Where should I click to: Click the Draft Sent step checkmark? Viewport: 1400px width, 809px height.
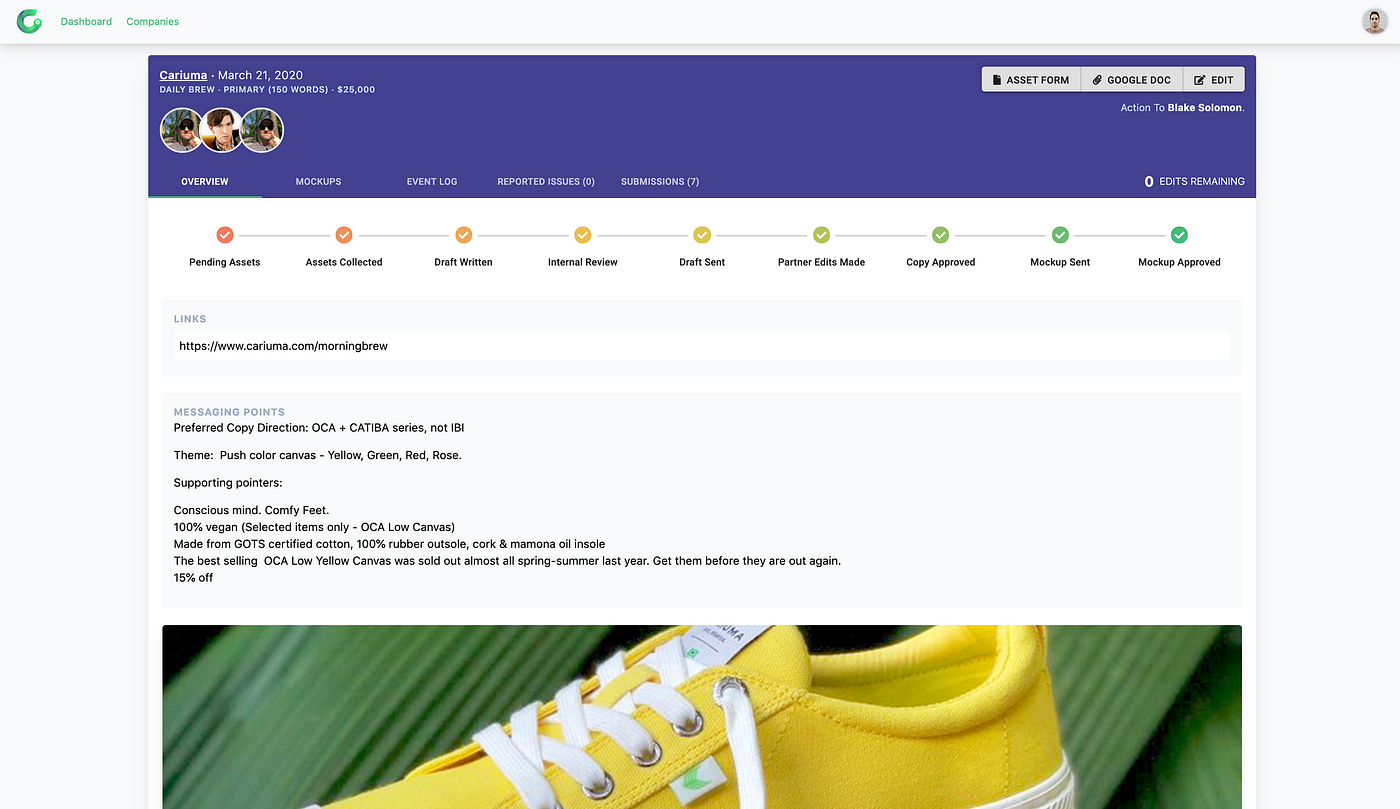point(702,235)
